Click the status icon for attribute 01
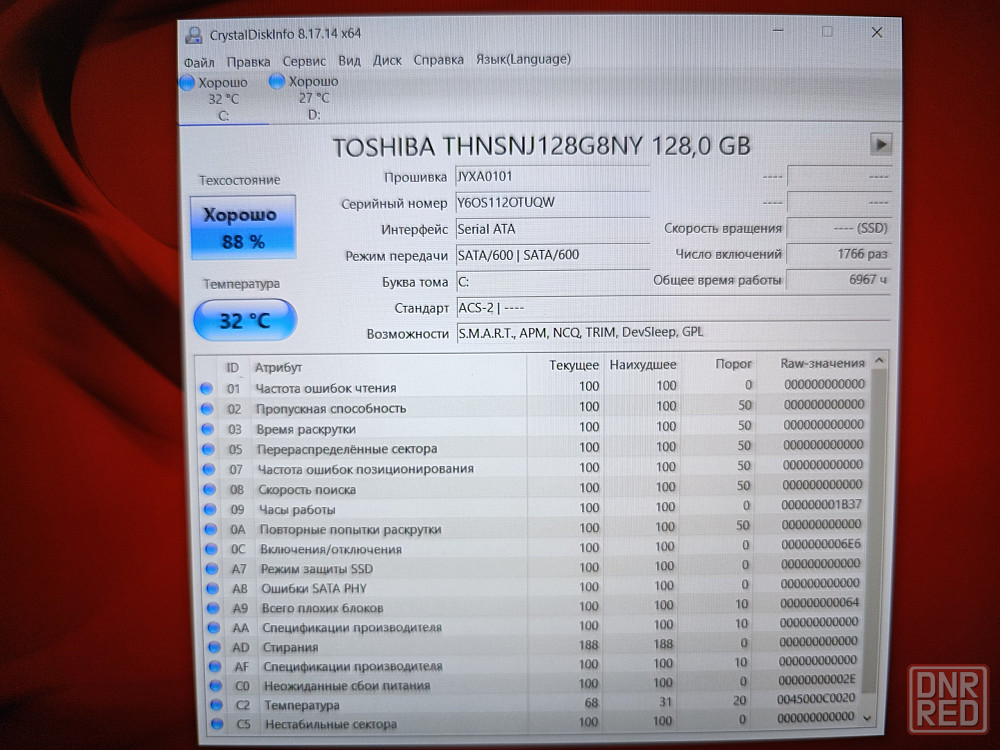The width and height of the screenshot is (1000, 750). [x=206, y=388]
